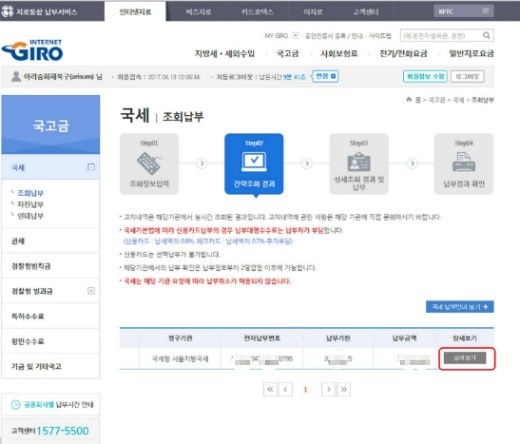Click the 사이트맵 link
Viewport: 520px width, 444px height.
point(380,36)
